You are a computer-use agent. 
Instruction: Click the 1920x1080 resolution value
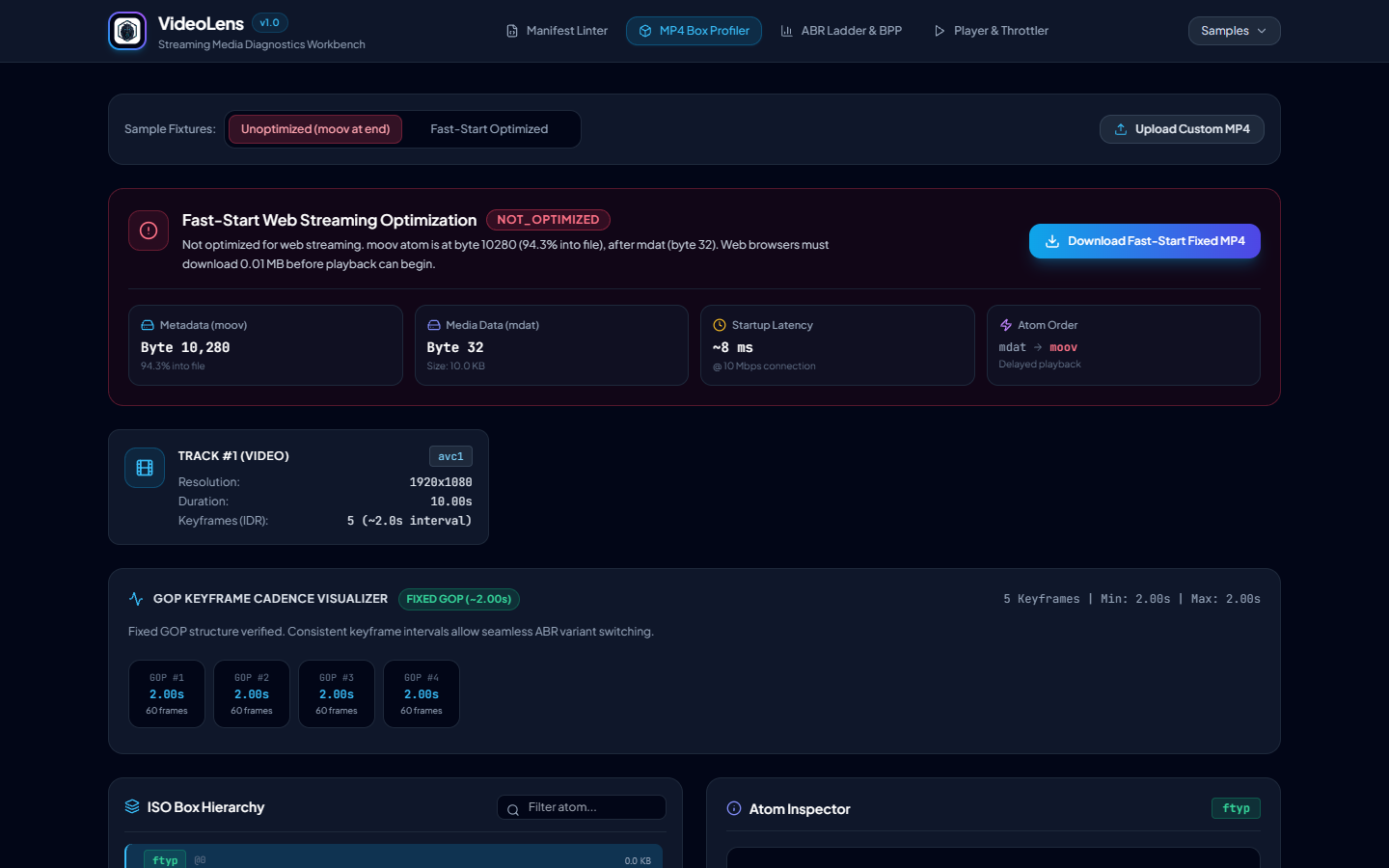tap(441, 482)
